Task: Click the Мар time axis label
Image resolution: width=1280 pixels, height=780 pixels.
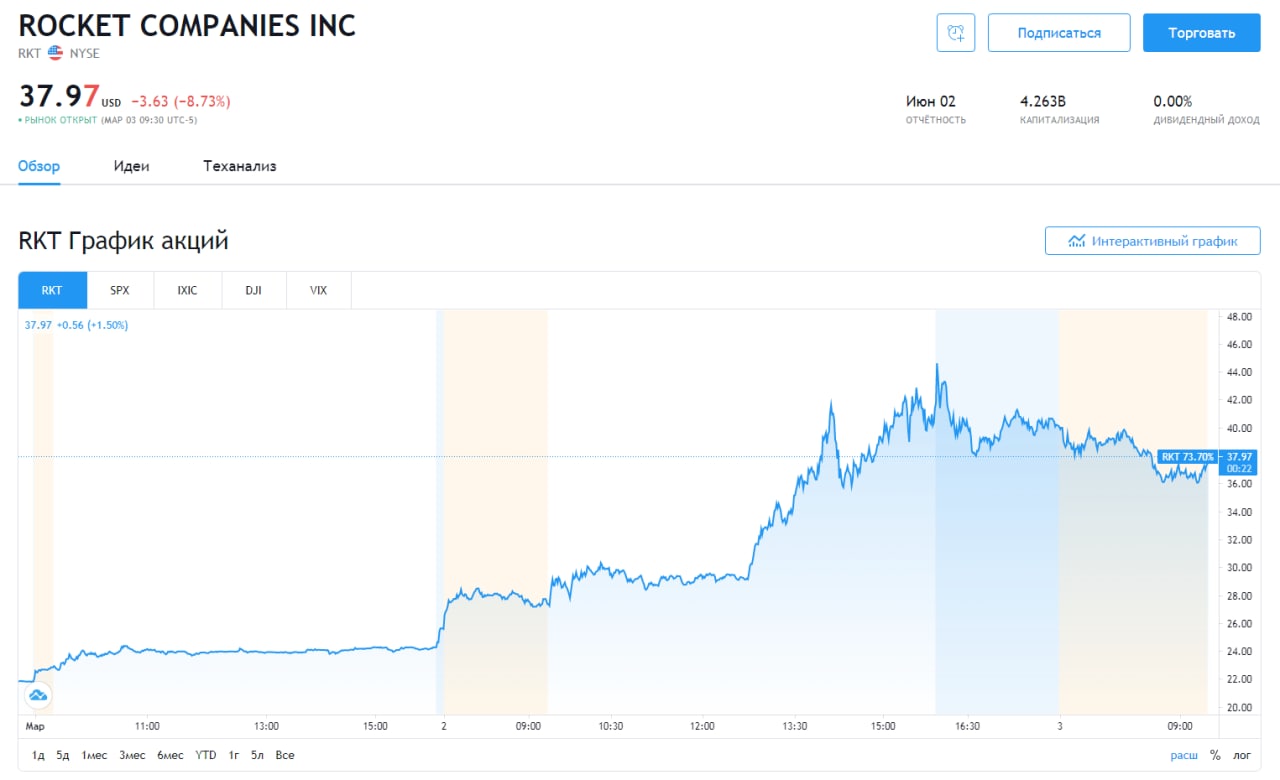Action: [36, 727]
